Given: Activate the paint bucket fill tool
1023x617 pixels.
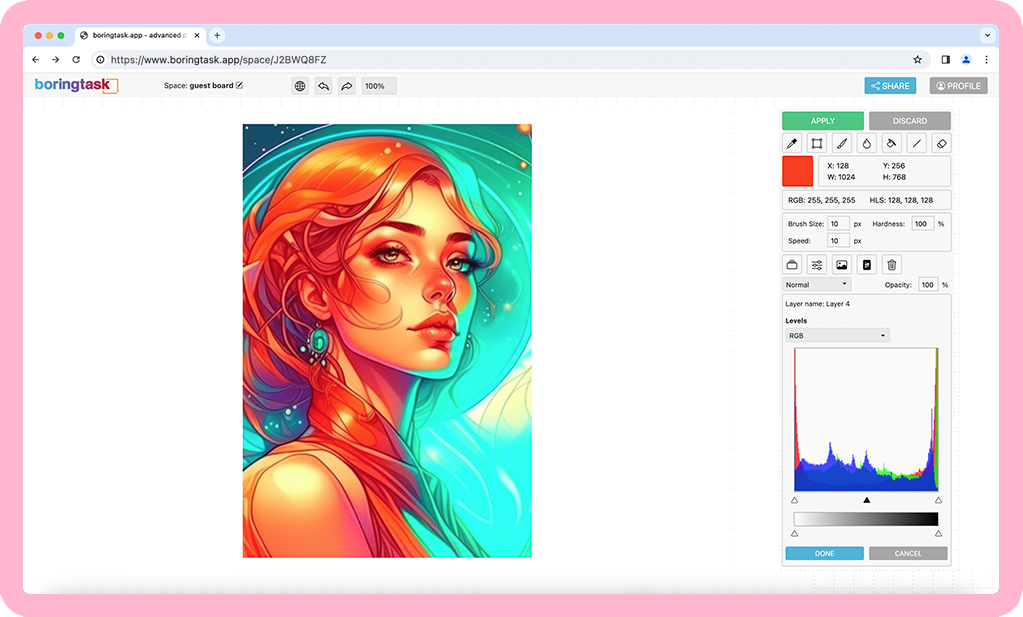Looking at the screenshot, I should [892, 143].
